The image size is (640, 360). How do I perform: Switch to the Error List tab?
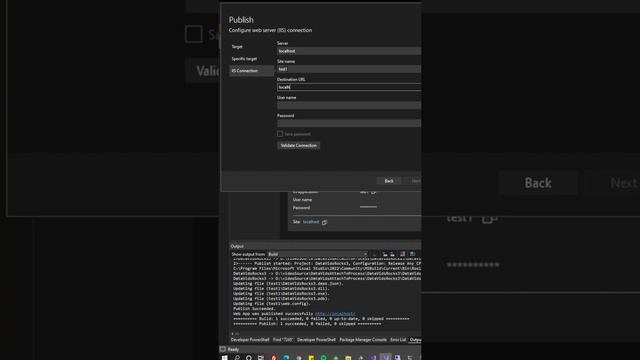pyautogui.click(x=398, y=340)
